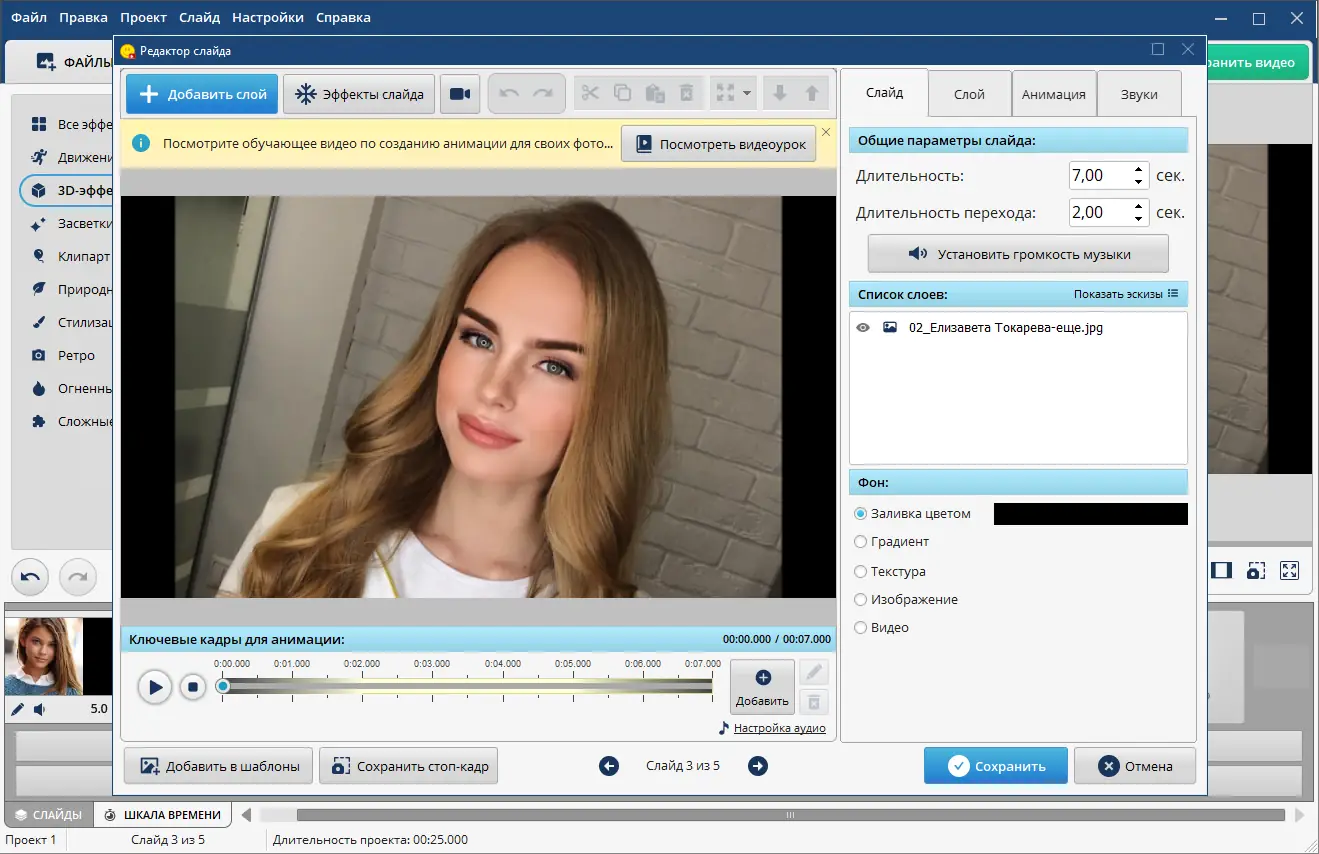Increase Длительность перехода with up stepper

click(1139, 206)
